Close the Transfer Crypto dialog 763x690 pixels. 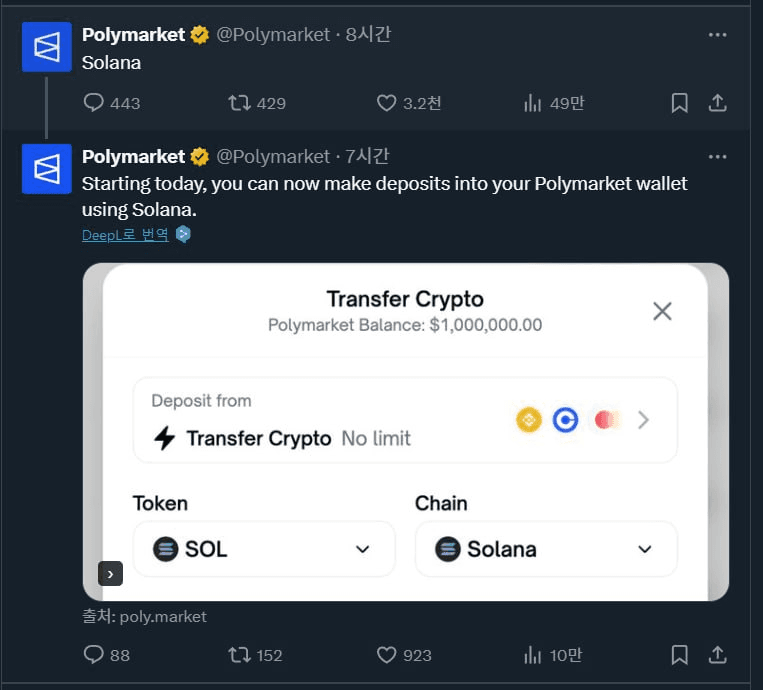[x=662, y=311]
